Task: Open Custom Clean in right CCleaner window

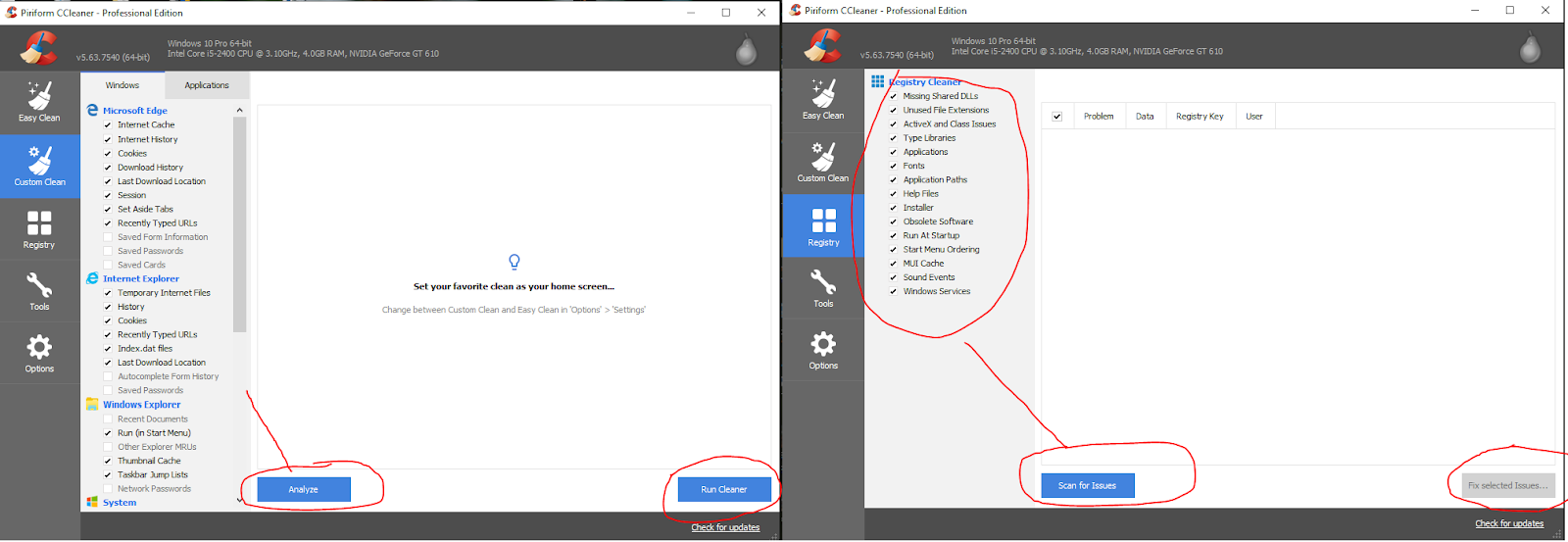Action: coord(823,163)
